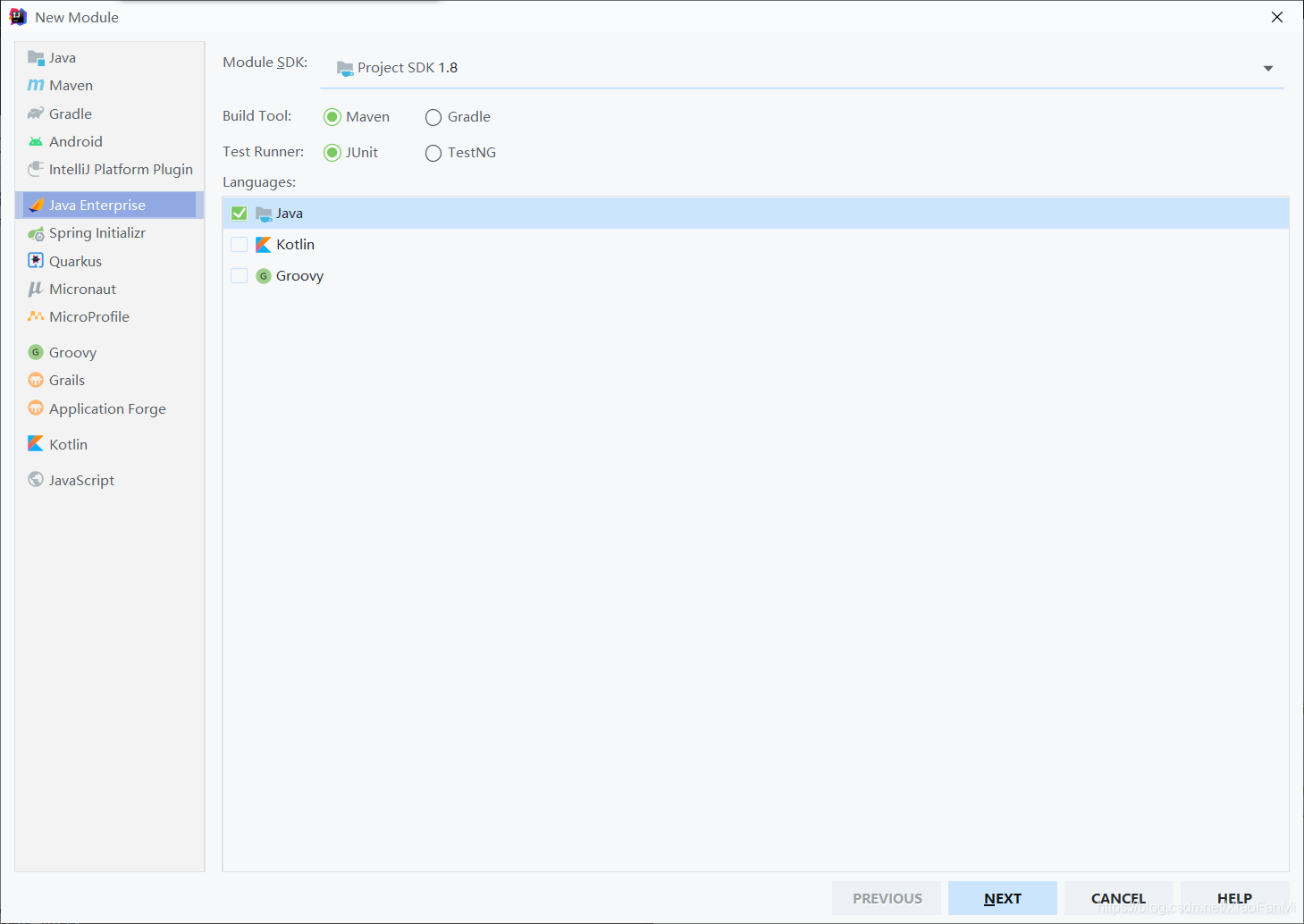
Task: Click the Java folder icon in sidebar
Action: point(36,58)
